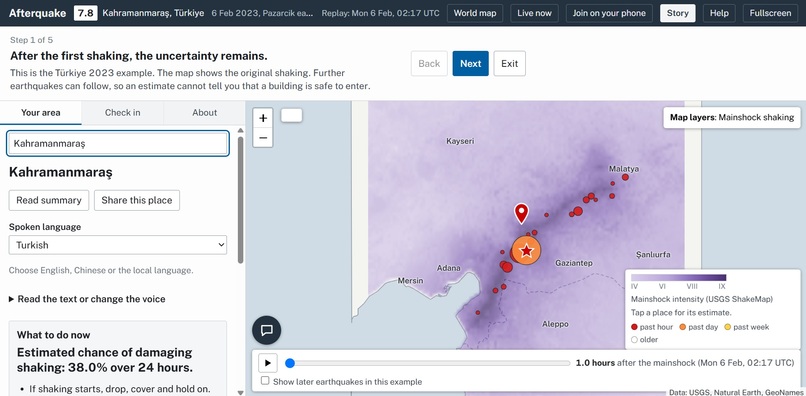806x396 pixels.
Task: Click the 7.8 magnitude badge
Action: click(x=86, y=13)
